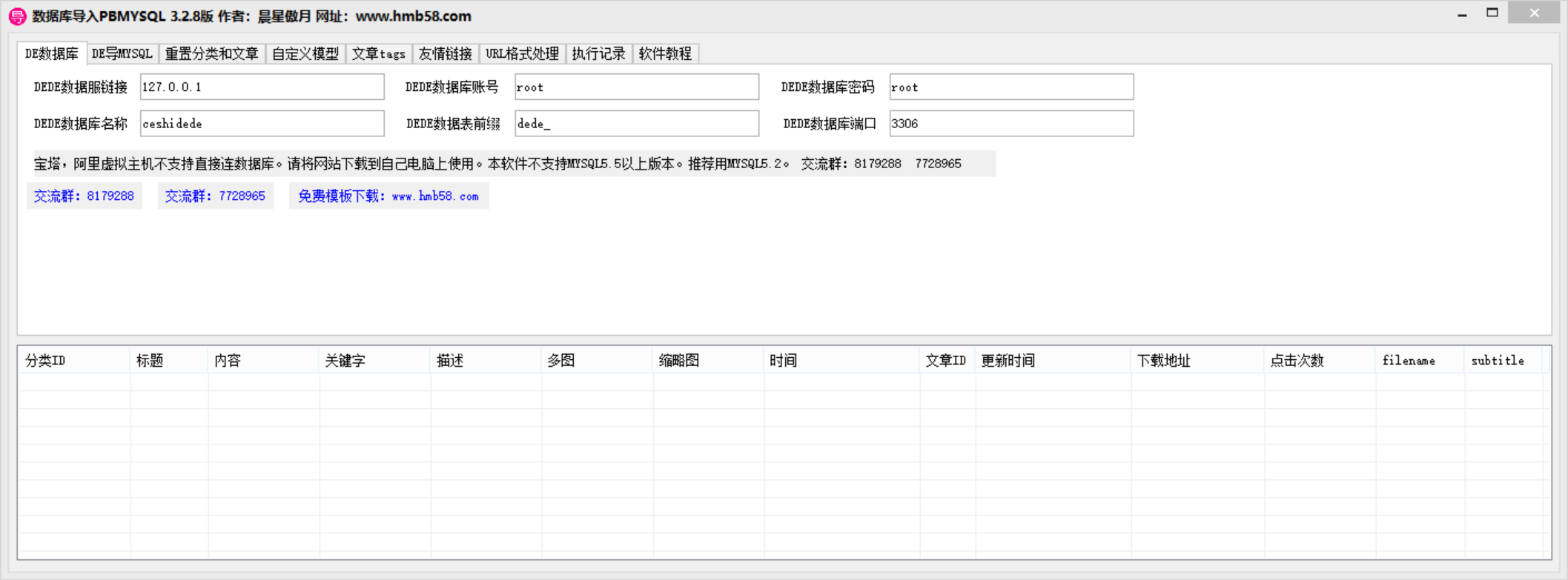
Task: Open the URL格式处理 tab
Action: coord(523,53)
